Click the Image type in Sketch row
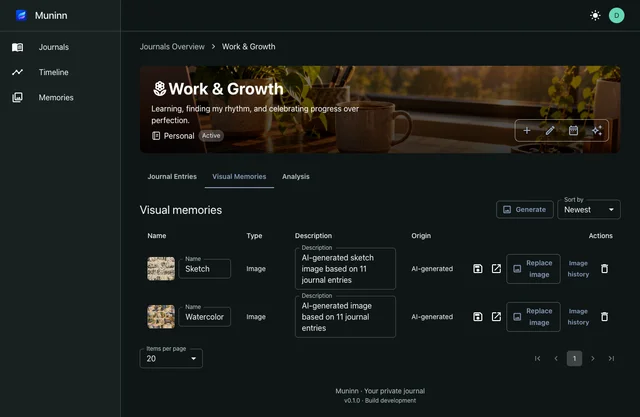640x417 pixels. [x=256, y=268]
